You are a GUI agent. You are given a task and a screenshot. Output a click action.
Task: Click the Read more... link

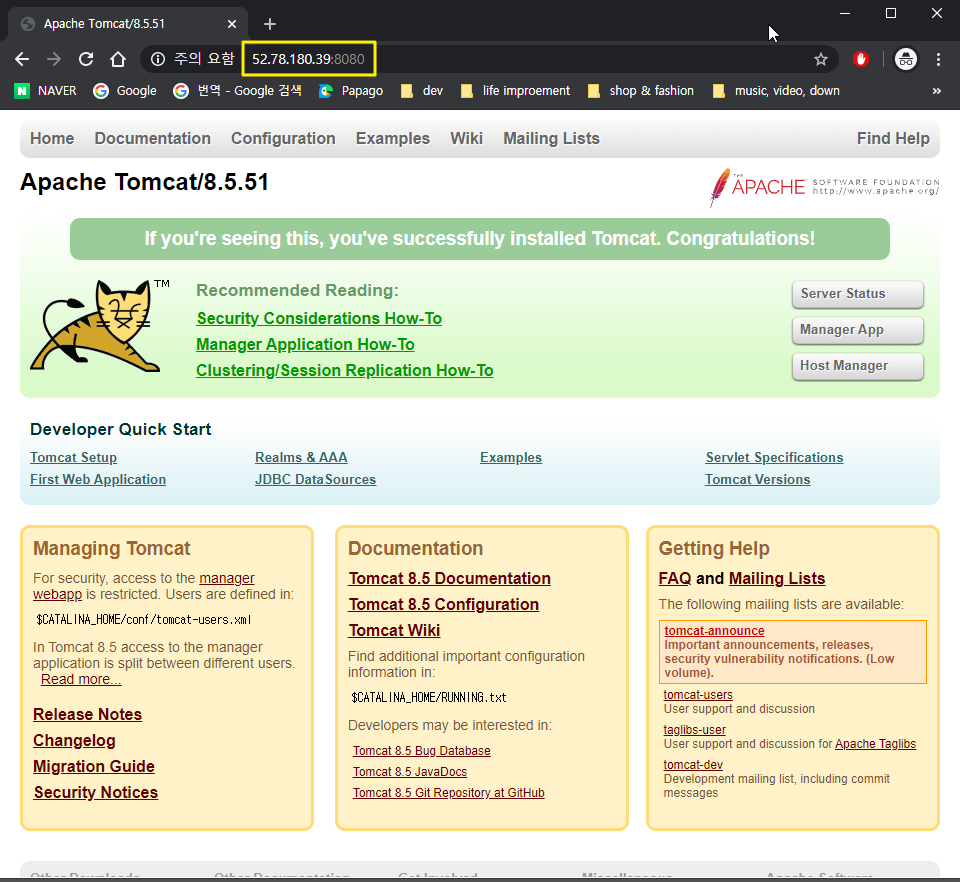[x=81, y=679]
